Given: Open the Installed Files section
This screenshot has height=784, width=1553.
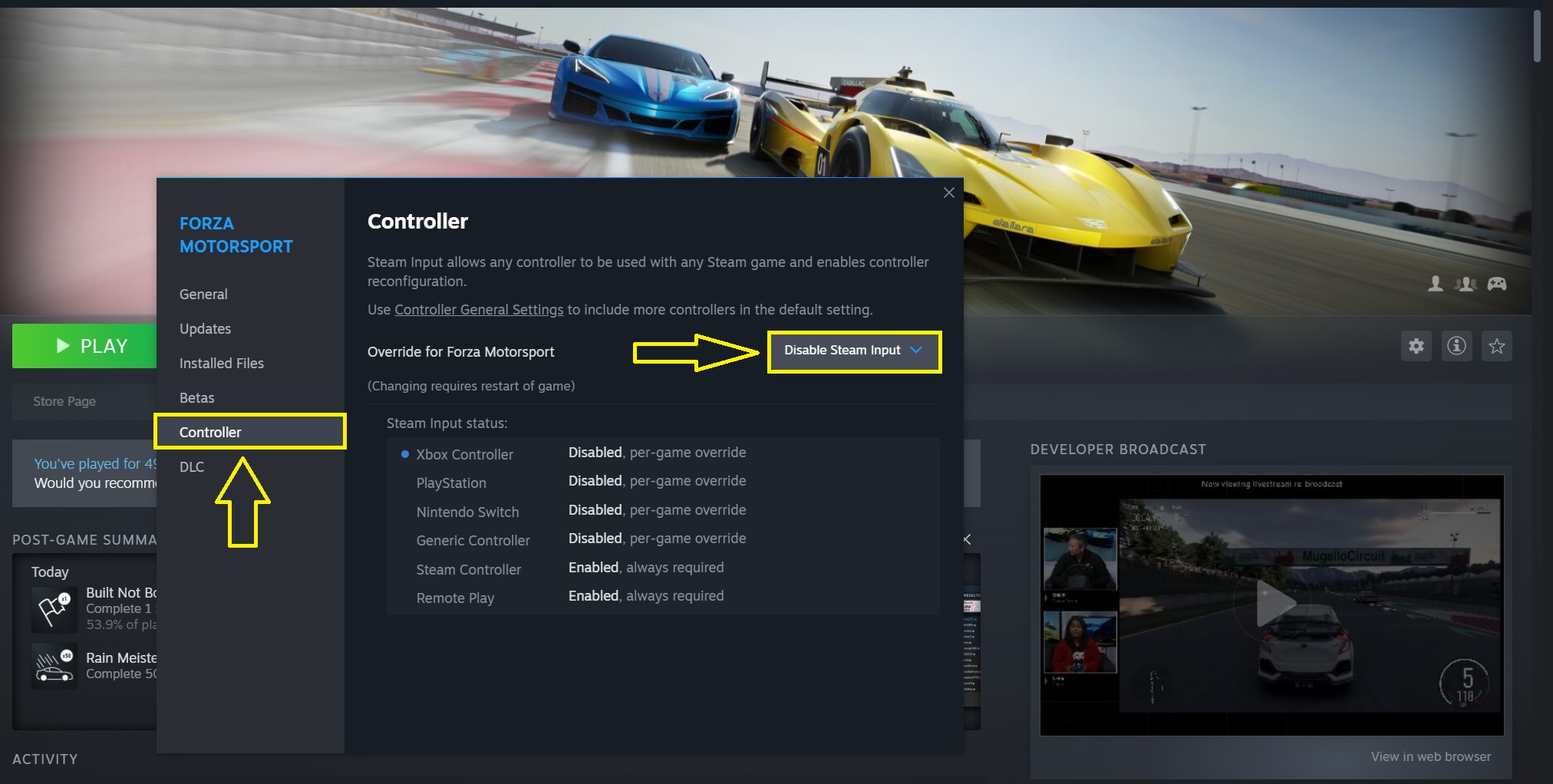Looking at the screenshot, I should 222,364.
